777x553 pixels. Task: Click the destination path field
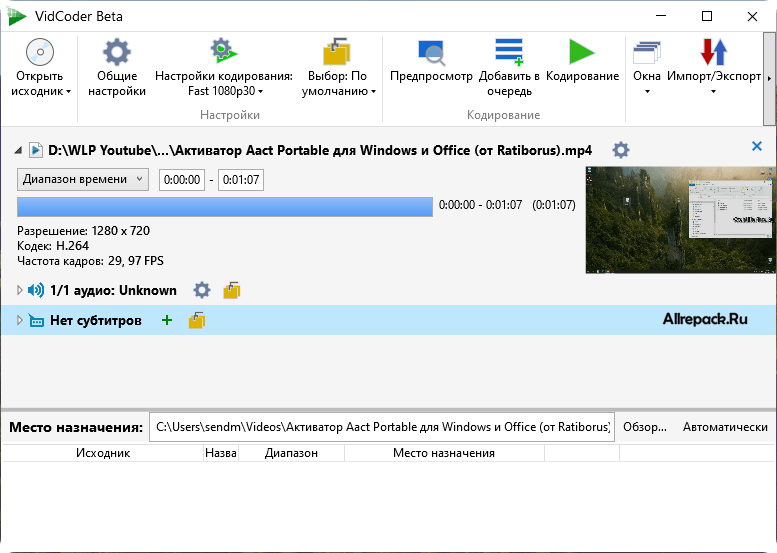click(x=382, y=427)
